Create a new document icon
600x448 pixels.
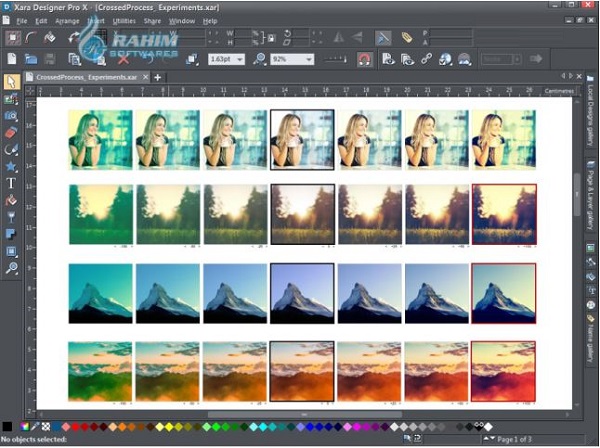pyautogui.click(x=12, y=59)
